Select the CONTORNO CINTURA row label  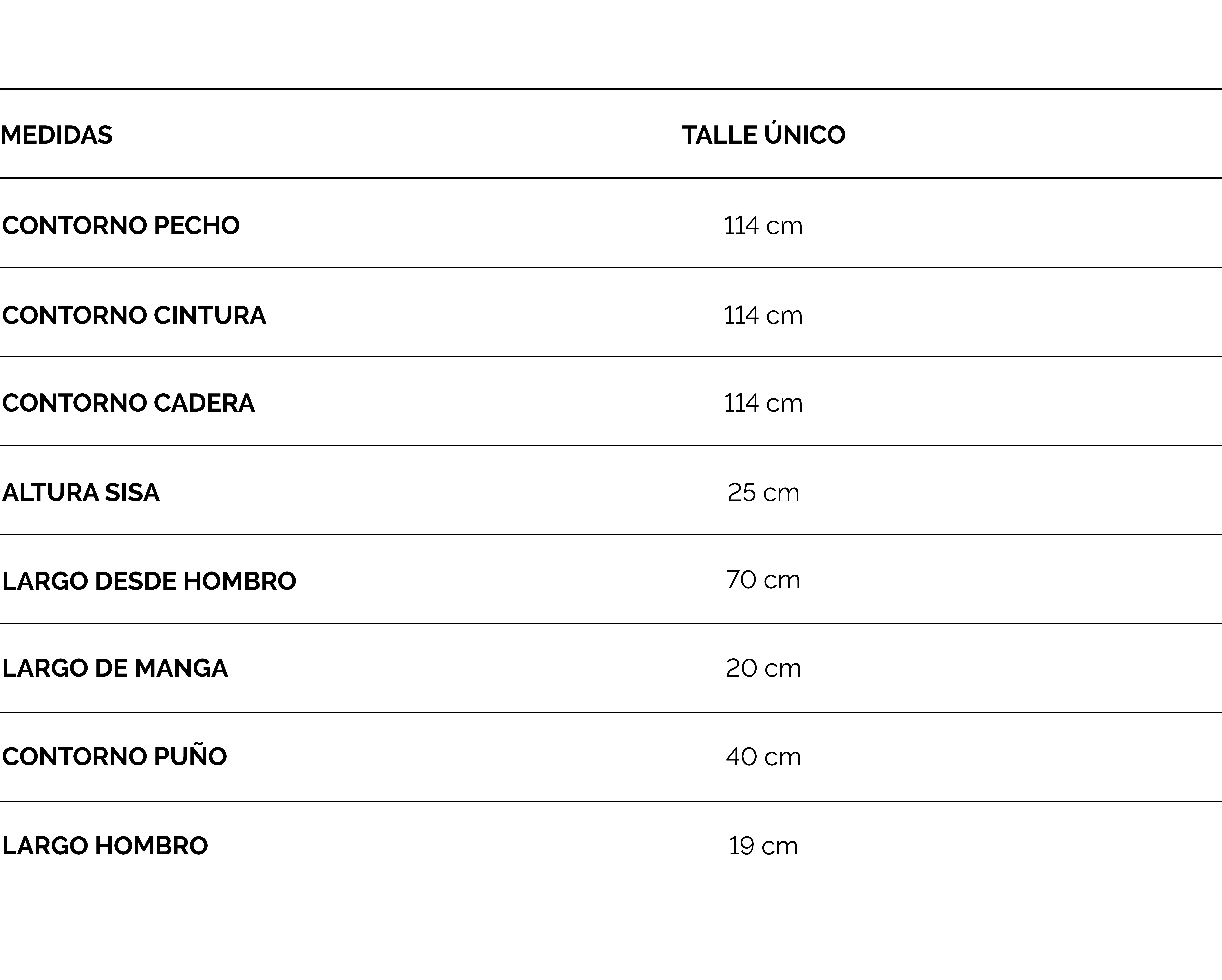pos(134,315)
